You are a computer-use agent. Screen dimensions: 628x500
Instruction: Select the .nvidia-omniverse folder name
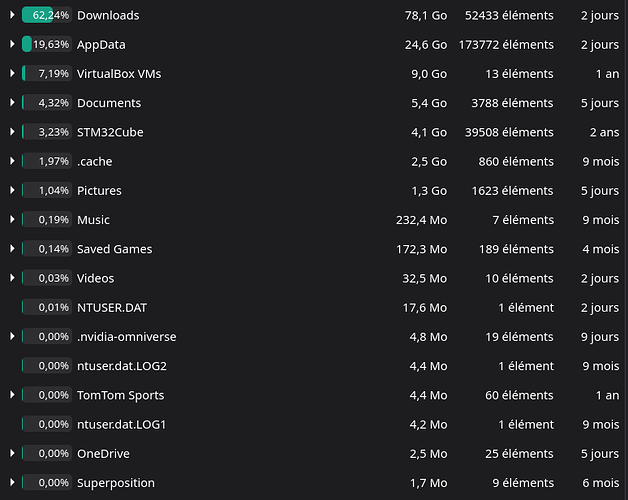tap(127, 337)
